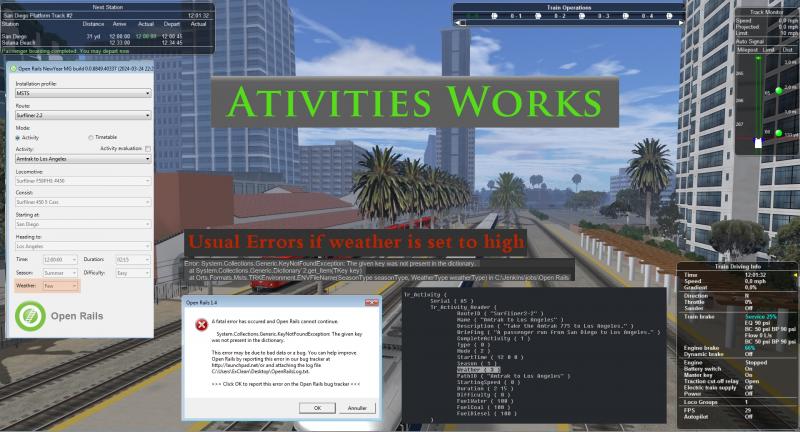
Task: Open the Season dropdown showing Summer
Action: click(x=60, y=273)
